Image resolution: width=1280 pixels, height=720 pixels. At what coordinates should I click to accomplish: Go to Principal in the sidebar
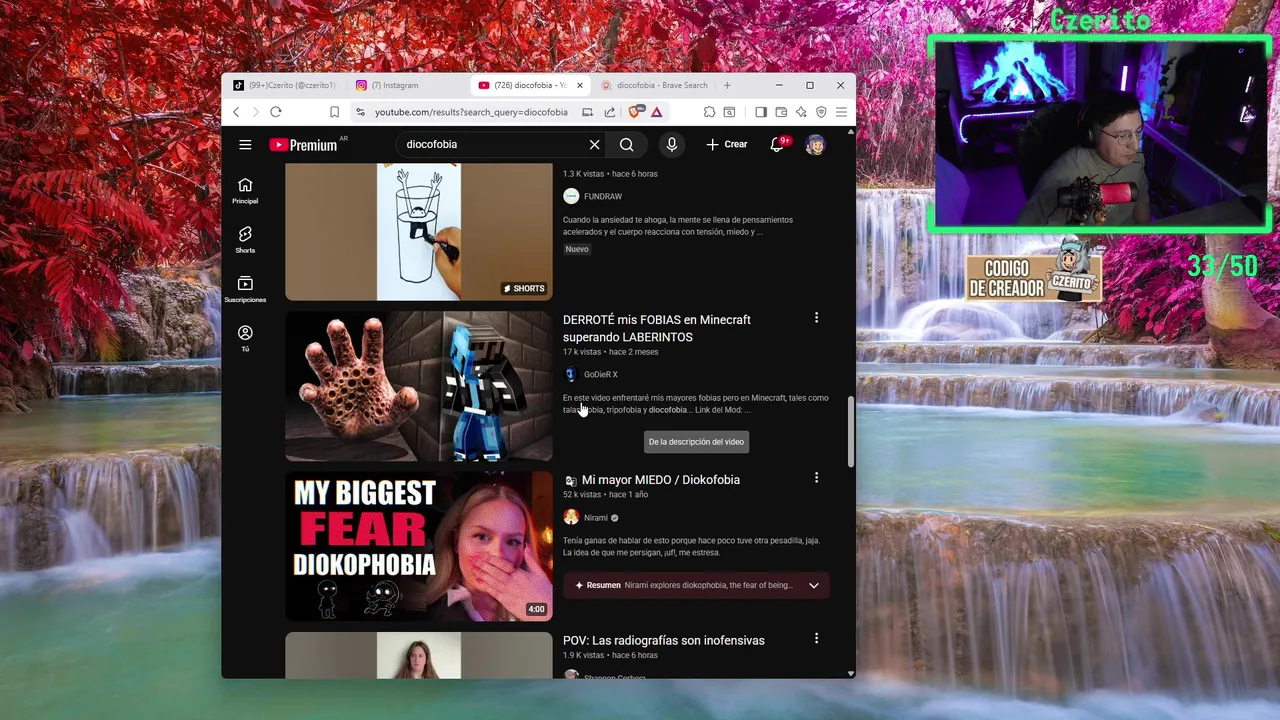(x=245, y=191)
